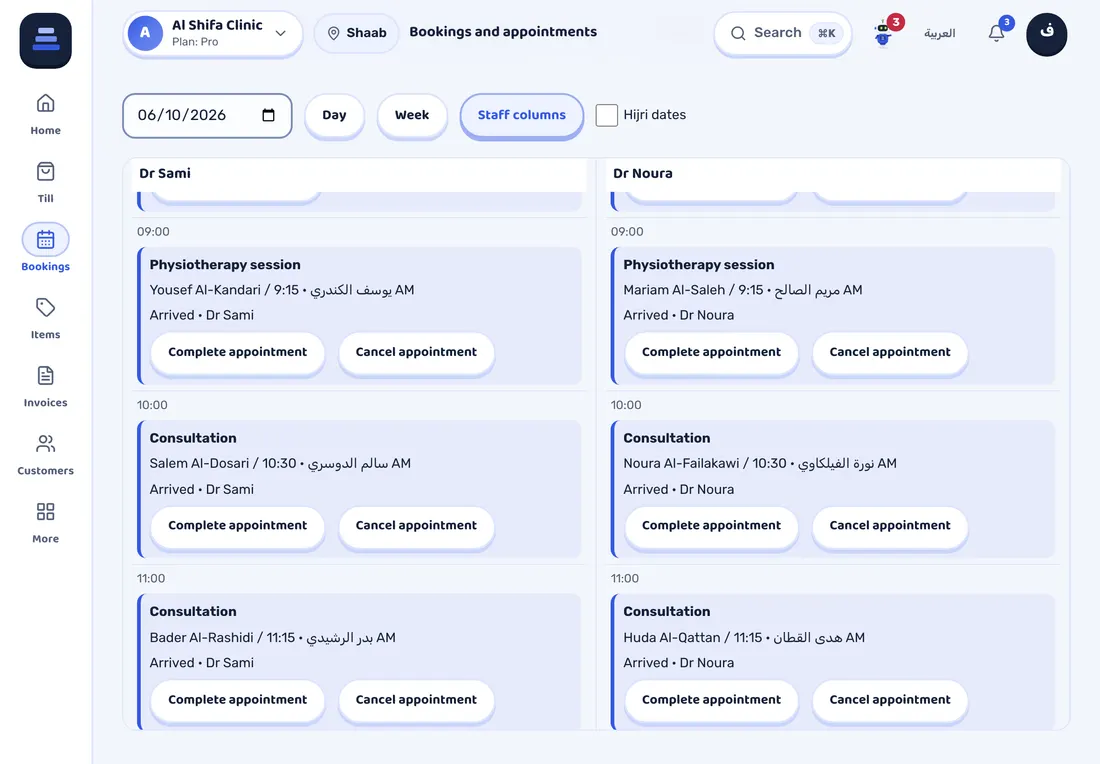Screen dimensions: 1100x764
Task: Click the search magnifier icon
Action: (x=738, y=33)
